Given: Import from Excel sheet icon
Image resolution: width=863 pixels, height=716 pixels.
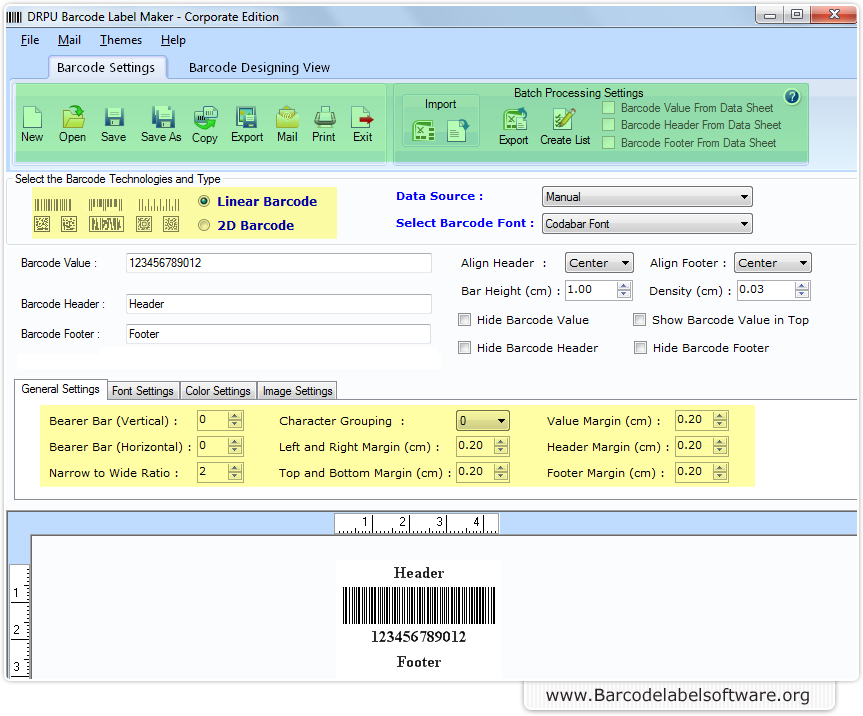Looking at the screenshot, I should click(423, 132).
